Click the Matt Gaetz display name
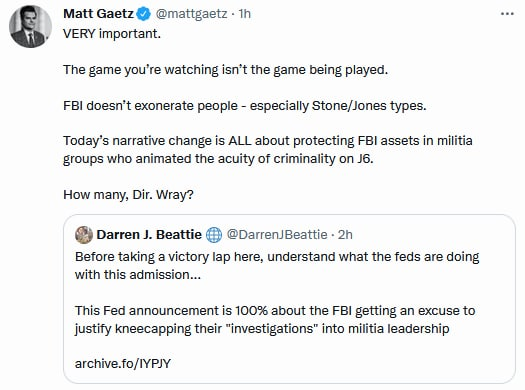 tap(98, 14)
